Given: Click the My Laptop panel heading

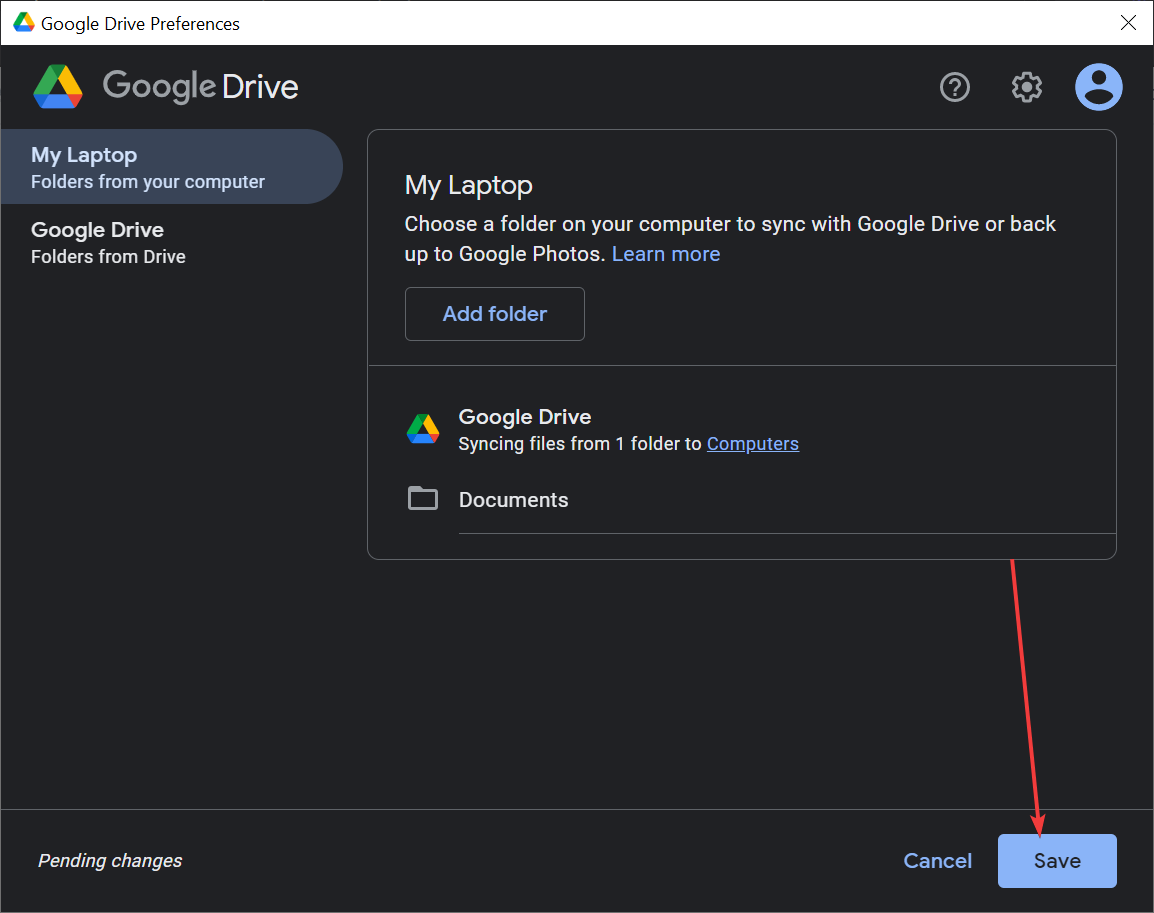Looking at the screenshot, I should (468, 186).
